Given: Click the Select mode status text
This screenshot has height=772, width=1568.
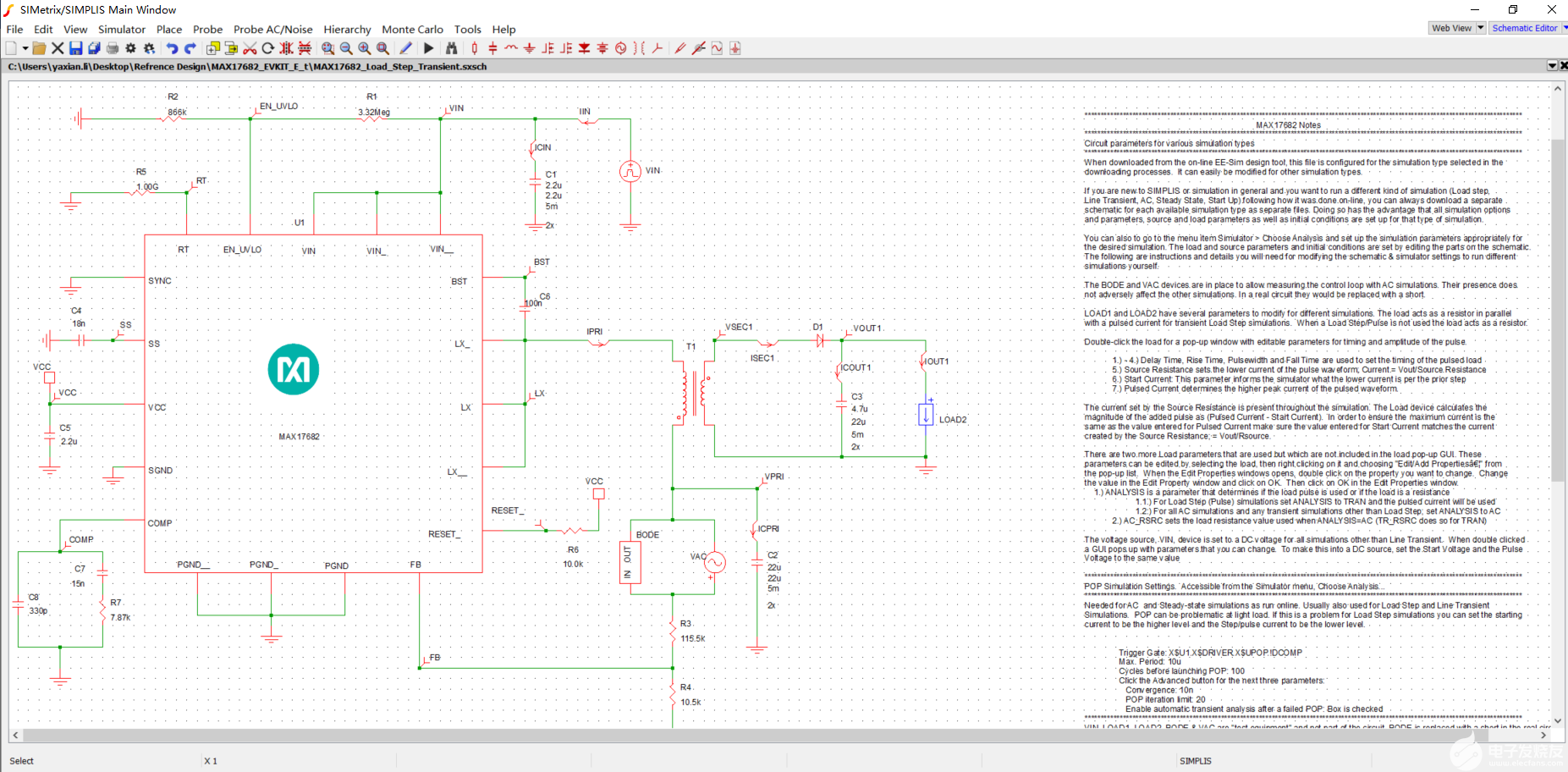Looking at the screenshot, I should pyautogui.click(x=22, y=761).
